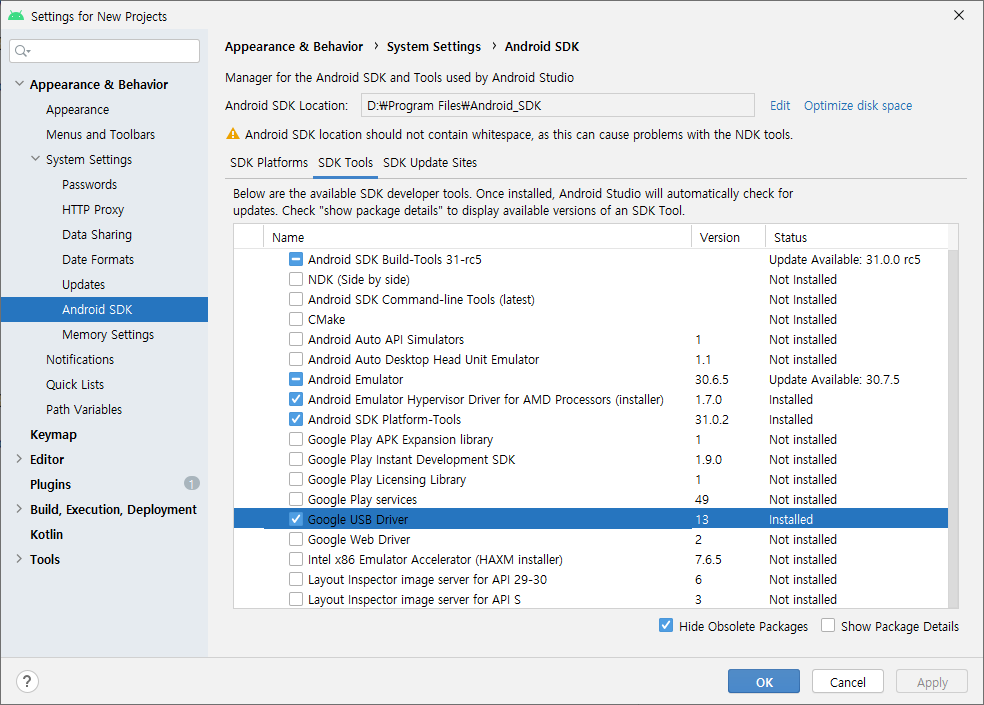Click the Status column header
Screen dimensions: 984x705
(857, 237)
